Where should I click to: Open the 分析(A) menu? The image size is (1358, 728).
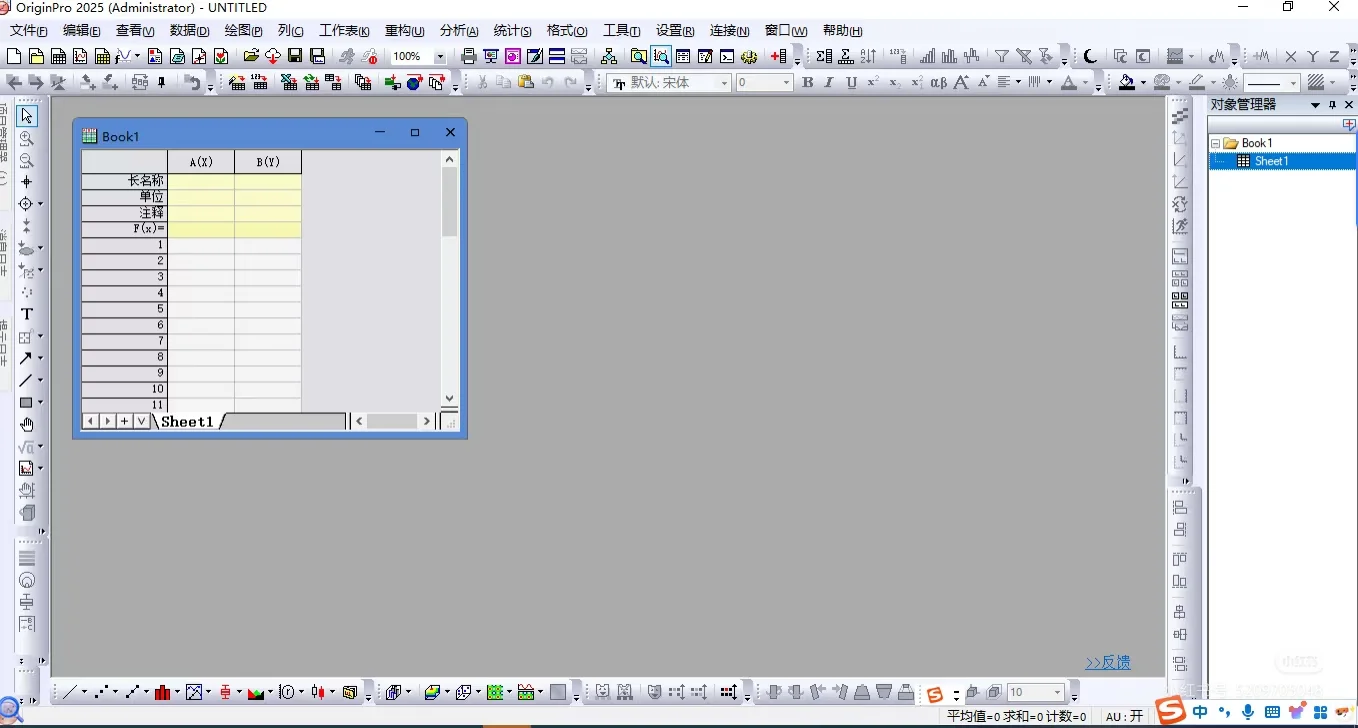point(459,31)
